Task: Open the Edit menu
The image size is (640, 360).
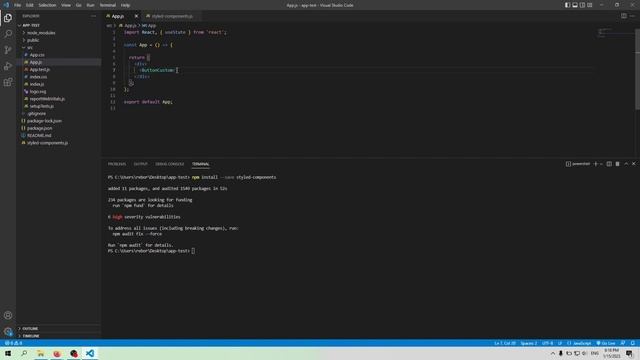Action: (30, 5)
